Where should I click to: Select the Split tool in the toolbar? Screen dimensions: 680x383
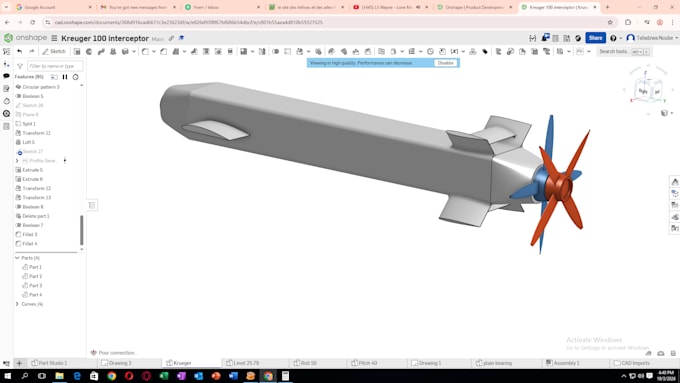pos(288,51)
